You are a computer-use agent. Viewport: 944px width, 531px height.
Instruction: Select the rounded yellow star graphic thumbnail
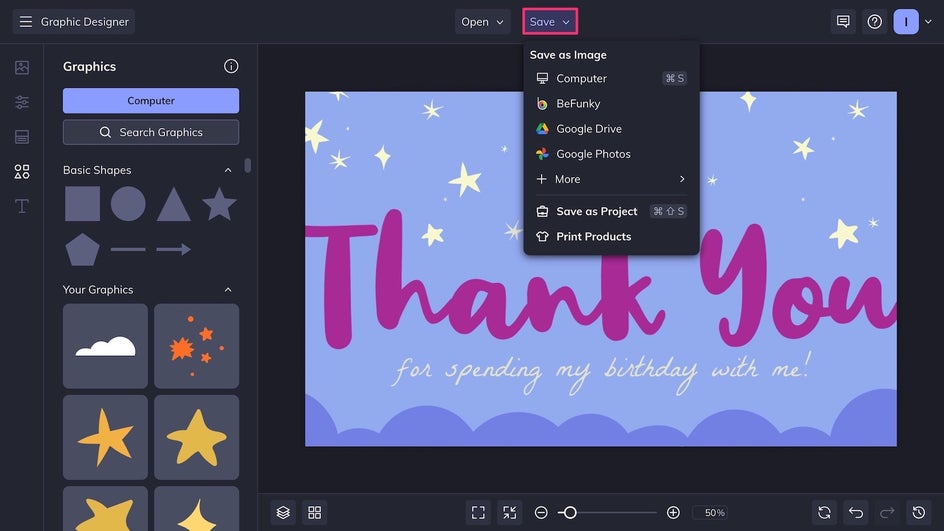tap(197, 438)
